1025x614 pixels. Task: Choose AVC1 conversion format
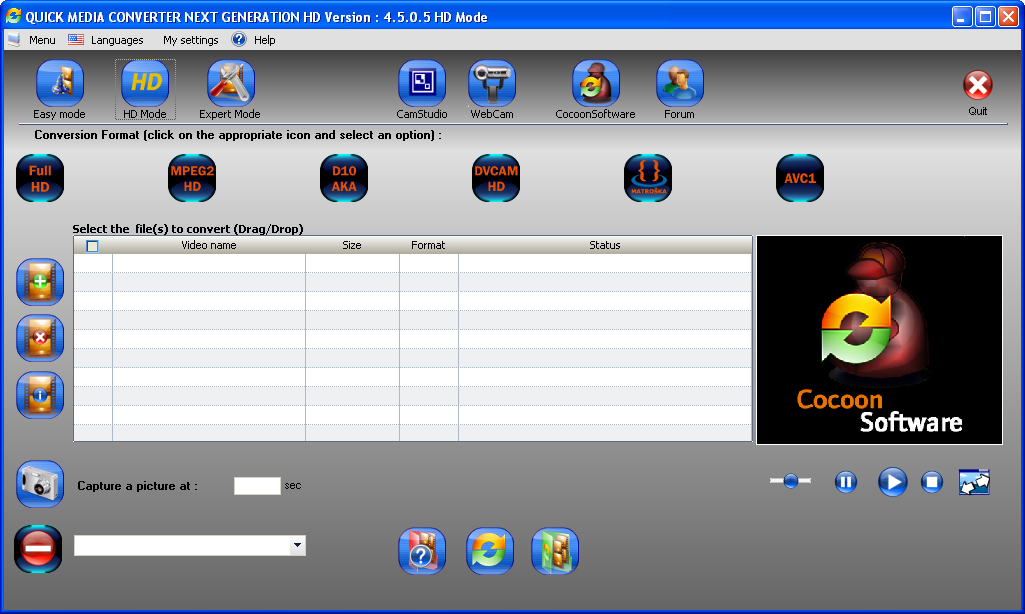point(799,178)
